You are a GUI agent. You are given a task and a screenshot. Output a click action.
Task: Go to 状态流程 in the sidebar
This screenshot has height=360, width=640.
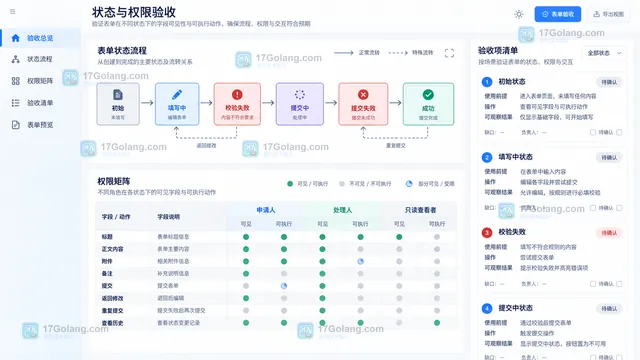point(40,59)
